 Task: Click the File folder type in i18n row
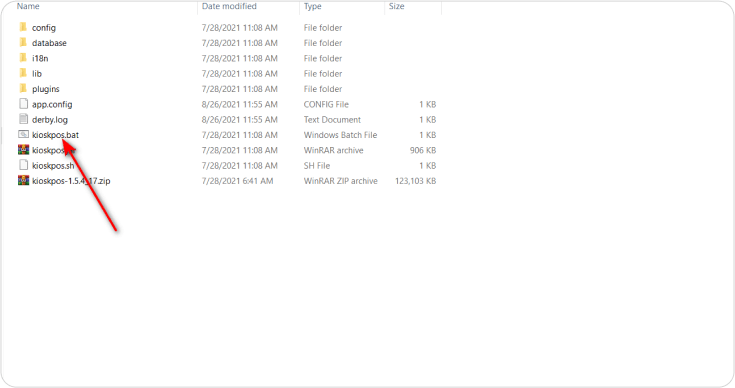323,59
